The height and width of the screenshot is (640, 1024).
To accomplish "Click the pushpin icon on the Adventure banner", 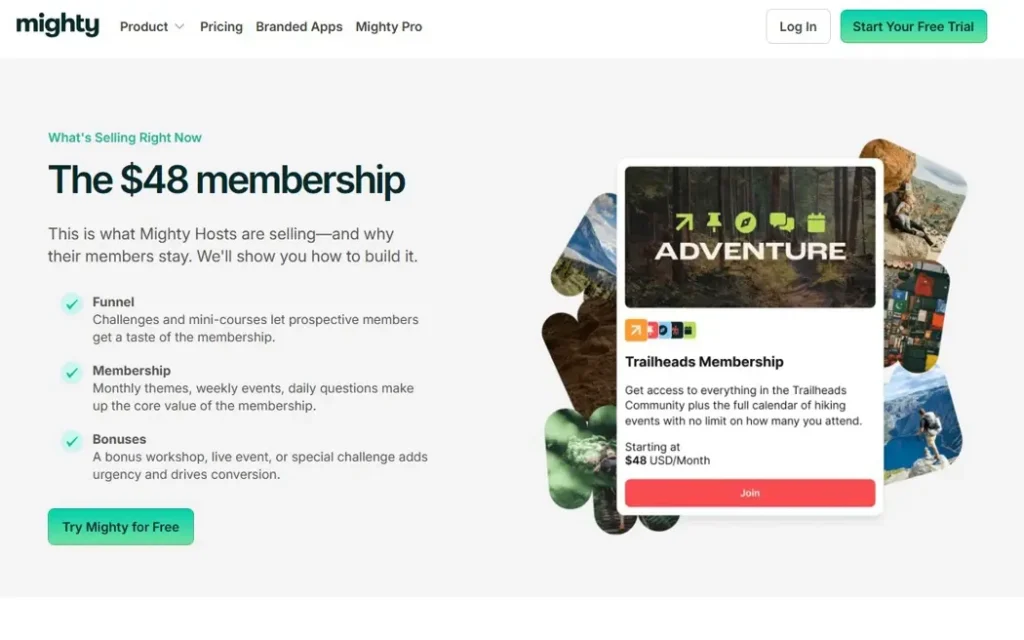I will coord(714,222).
